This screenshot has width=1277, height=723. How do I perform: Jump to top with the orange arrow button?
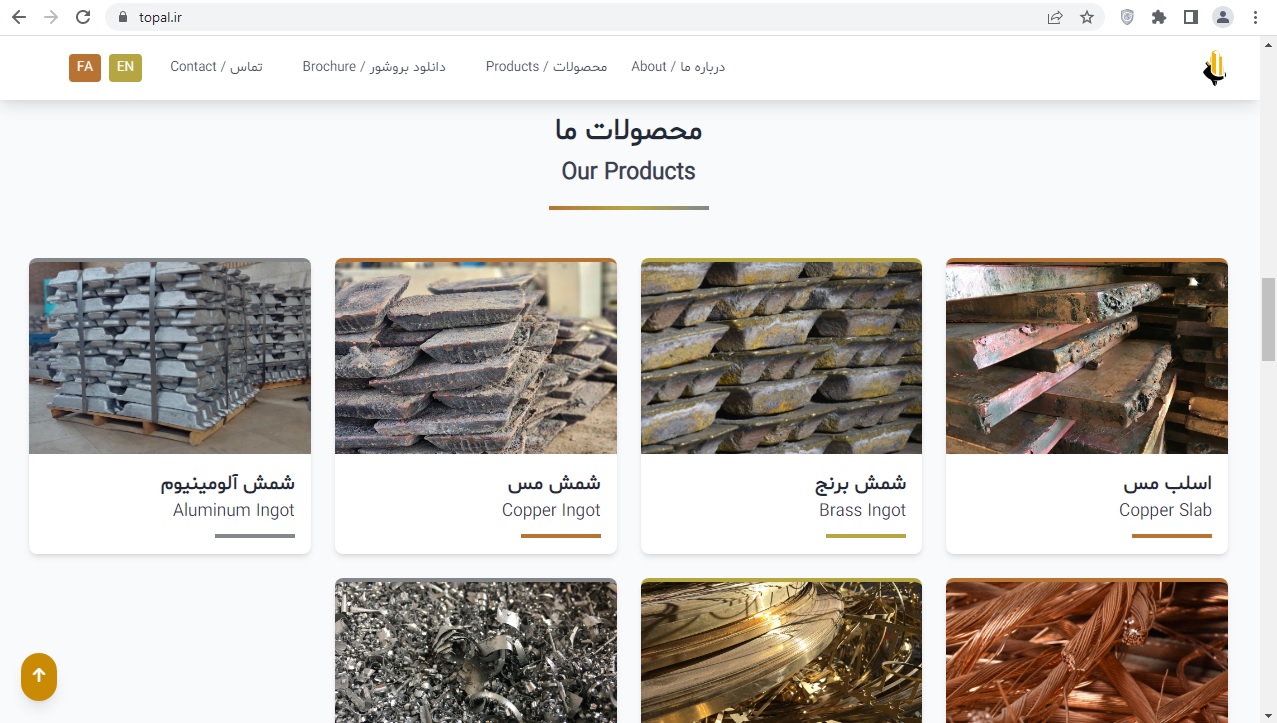39,677
